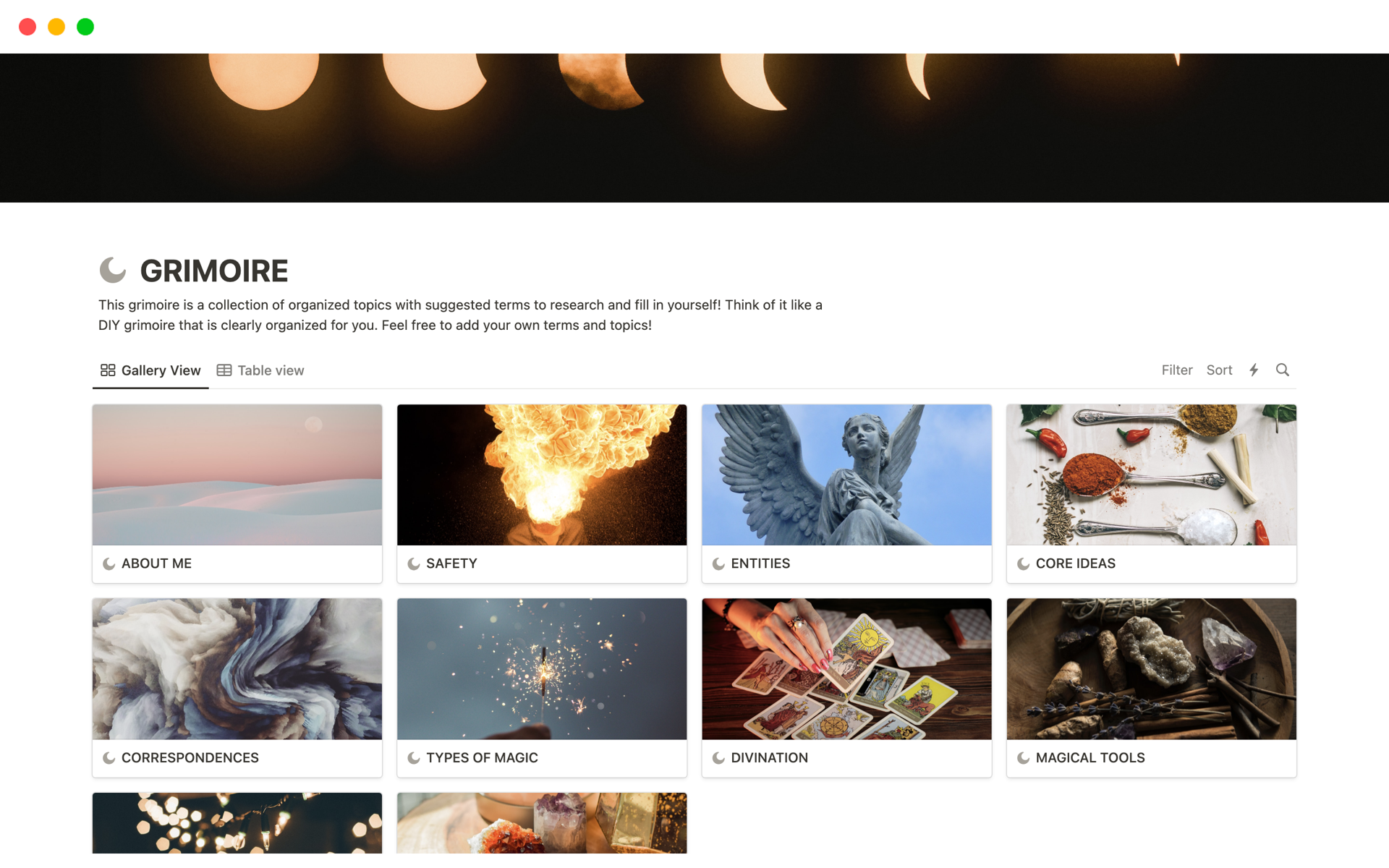Click the moon icon on MAGICAL TOOLS card
This screenshot has height=868, width=1389.
pos(1023,757)
